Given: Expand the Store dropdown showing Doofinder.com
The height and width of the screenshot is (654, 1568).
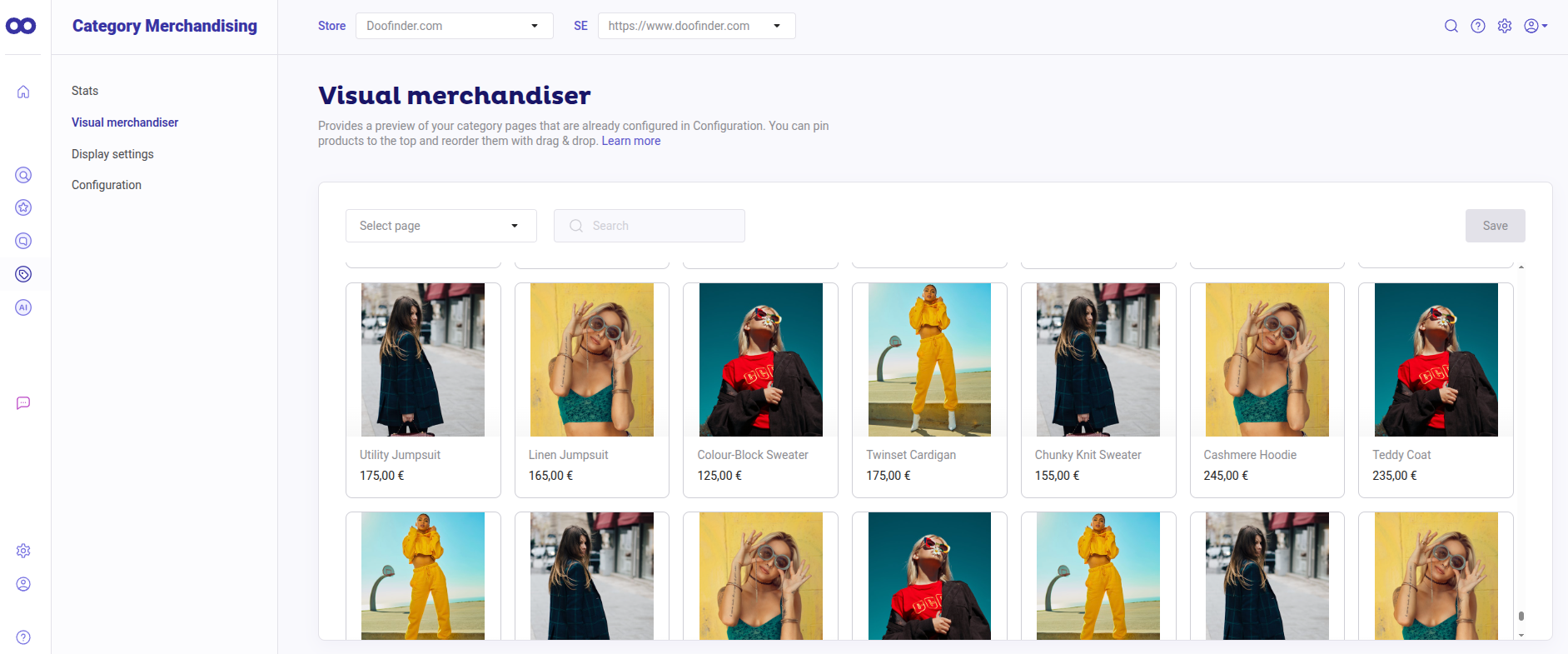Looking at the screenshot, I should tap(454, 26).
